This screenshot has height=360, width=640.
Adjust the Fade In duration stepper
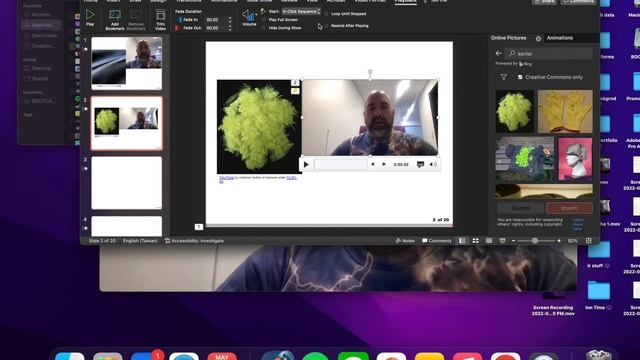coord(230,20)
